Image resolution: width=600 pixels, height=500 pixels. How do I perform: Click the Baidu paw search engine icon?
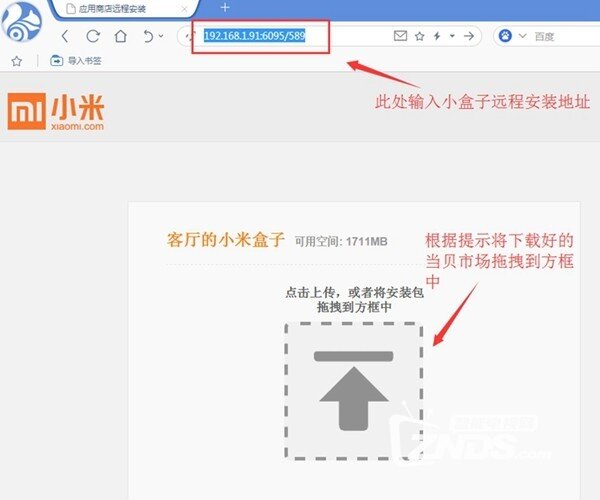tap(505, 36)
